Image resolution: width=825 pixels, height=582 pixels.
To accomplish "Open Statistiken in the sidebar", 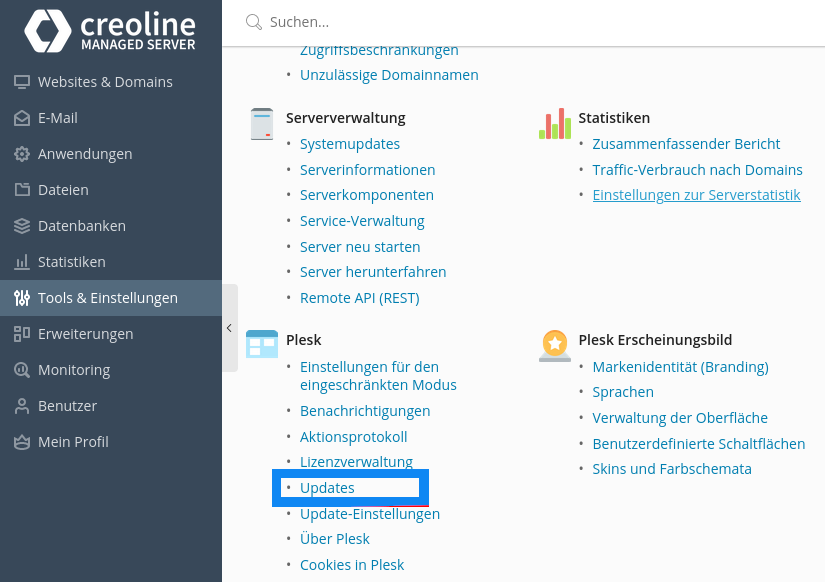I will 111,262.
